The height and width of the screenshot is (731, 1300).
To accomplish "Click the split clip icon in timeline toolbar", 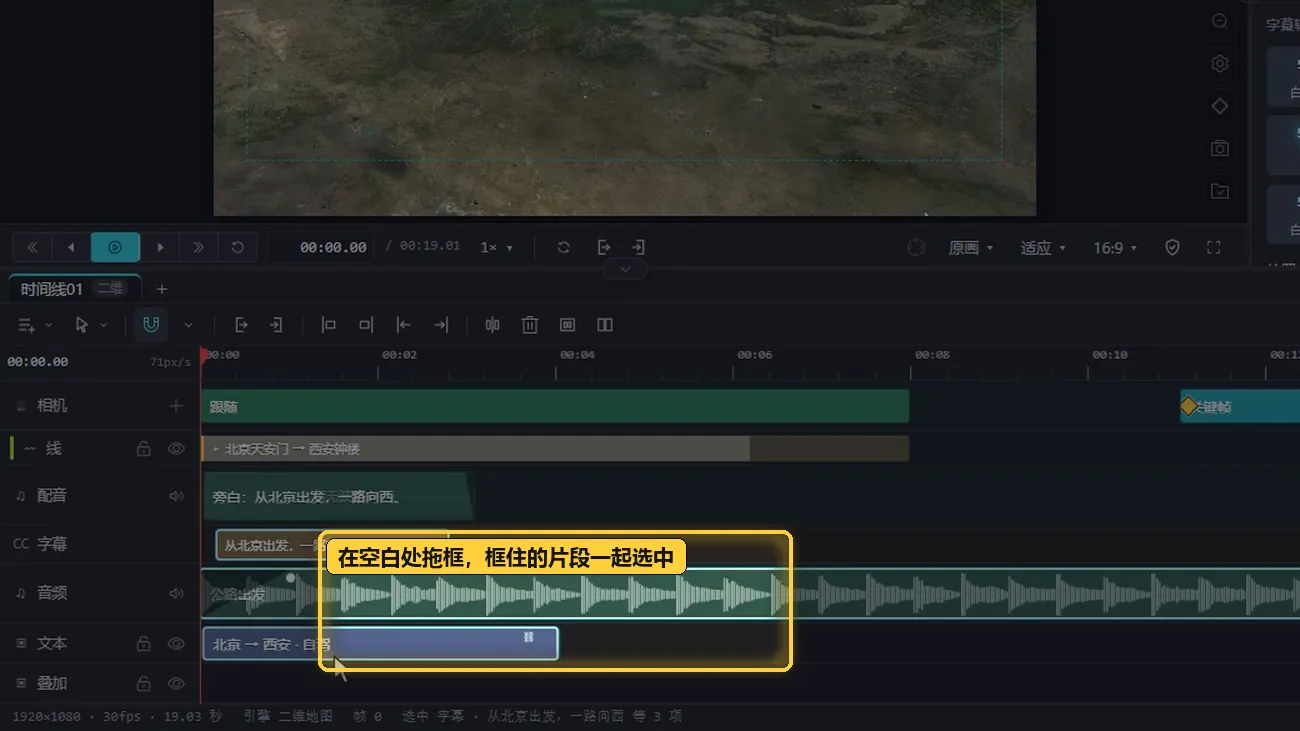I will pos(492,325).
